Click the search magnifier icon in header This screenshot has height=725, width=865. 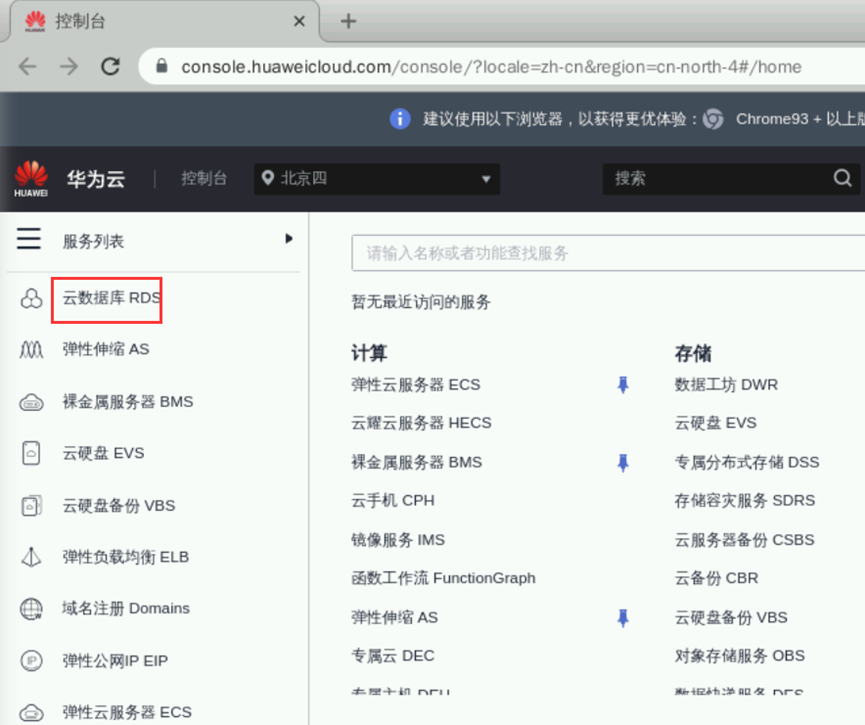(x=842, y=178)
